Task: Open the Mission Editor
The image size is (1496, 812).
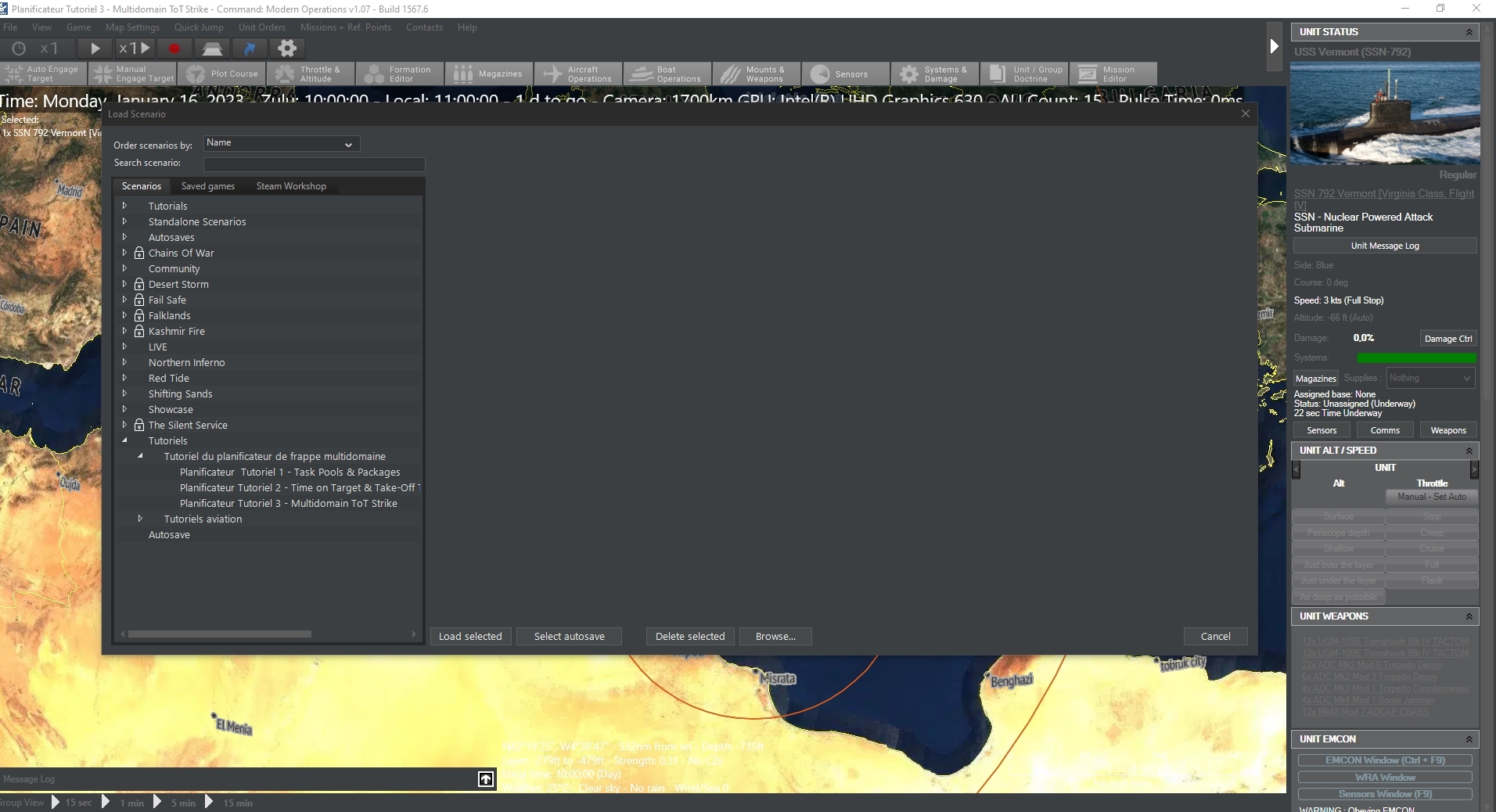Action: [x=1114, y=74]
